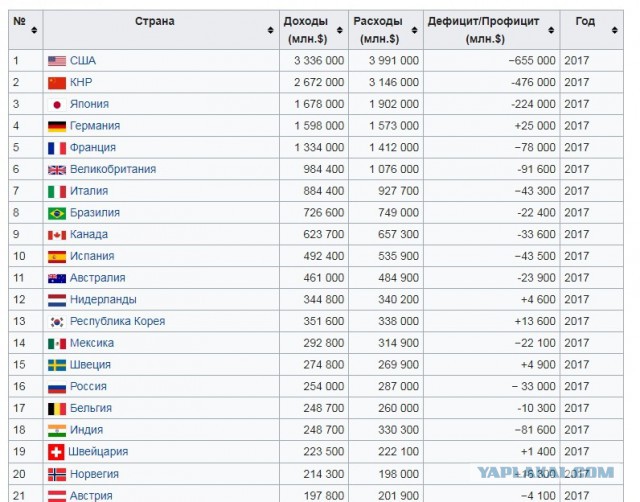
Task: Follow the Италия link
Action: tap(89, 191)
